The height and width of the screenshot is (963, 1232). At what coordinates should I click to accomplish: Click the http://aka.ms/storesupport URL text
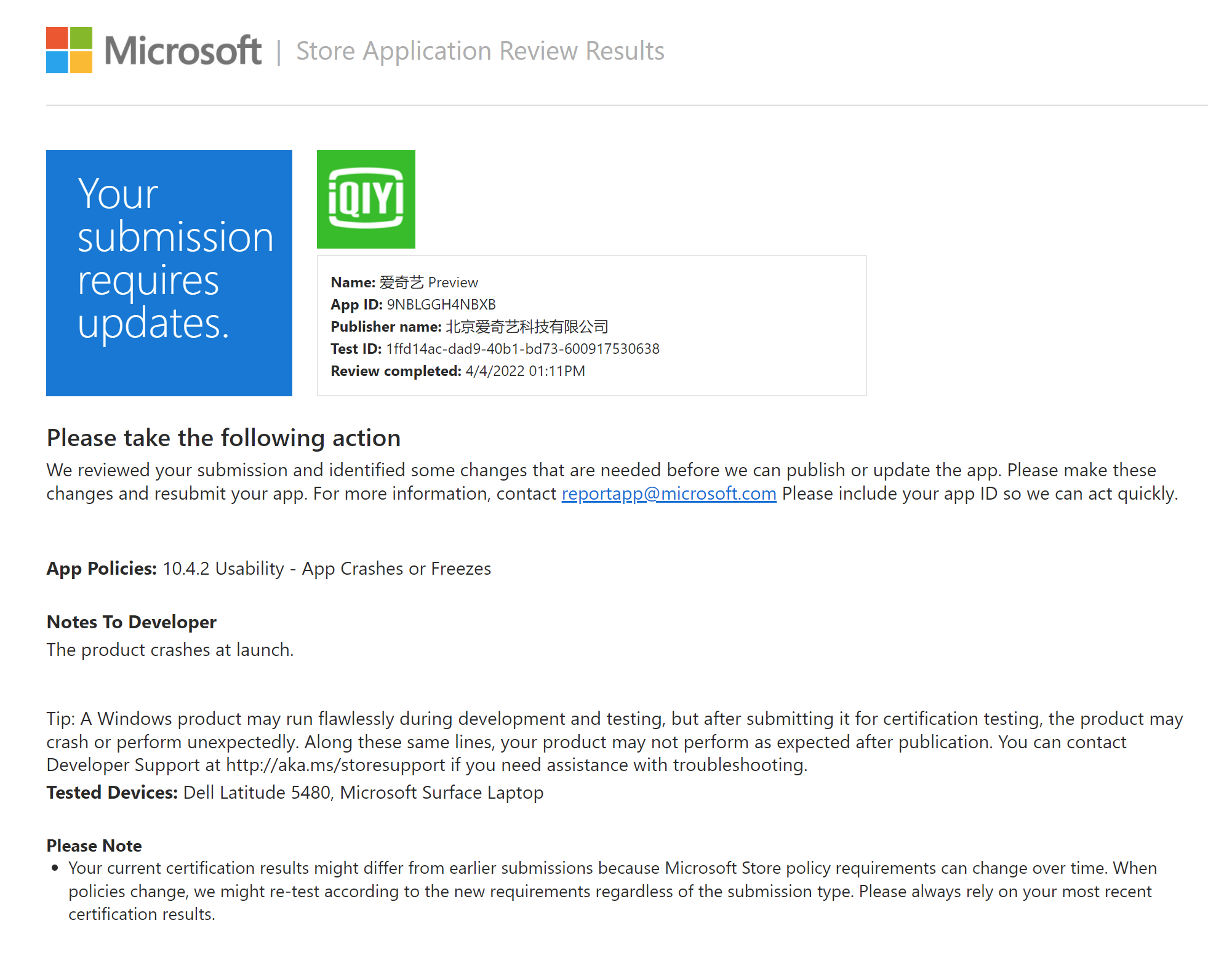coord(335,765)
